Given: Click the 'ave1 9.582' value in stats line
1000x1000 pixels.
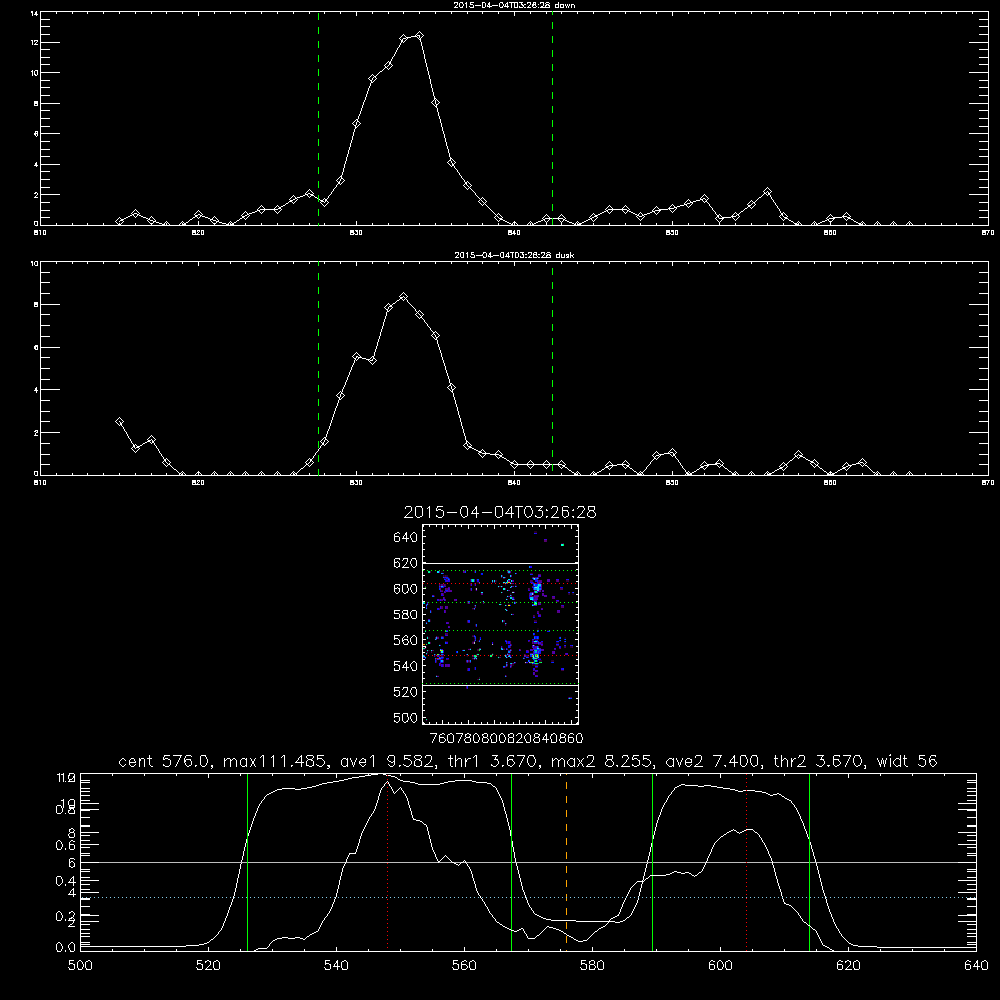Looking at the screenshot, I should coord(390,761).
